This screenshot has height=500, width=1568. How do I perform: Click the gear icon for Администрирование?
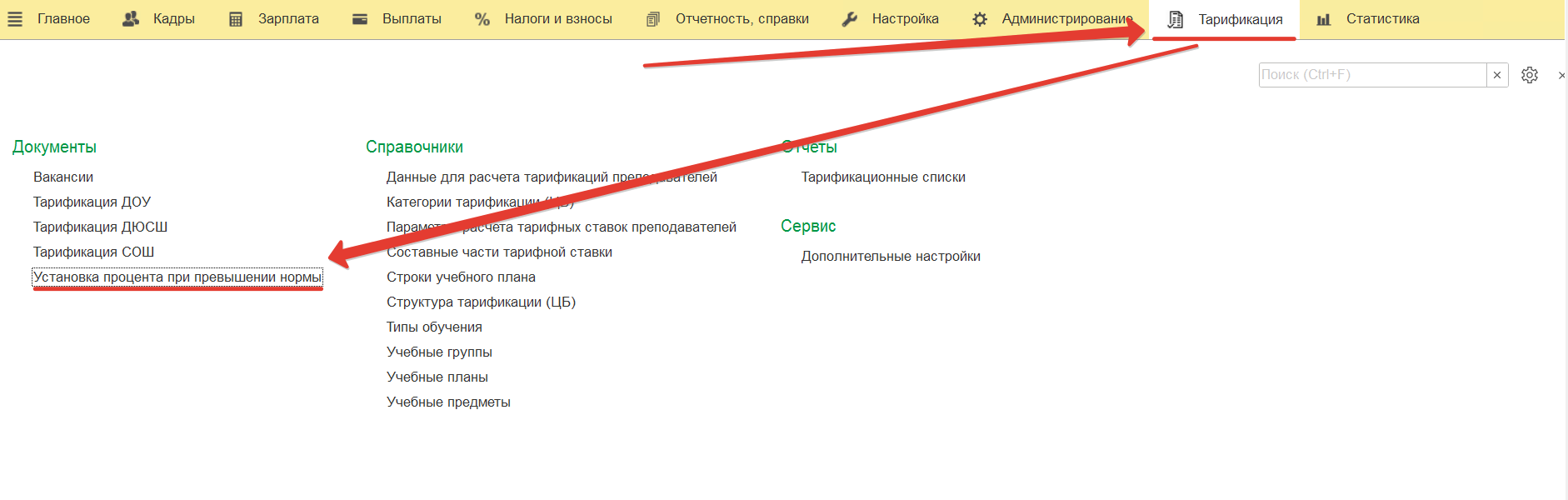[980, 19]
